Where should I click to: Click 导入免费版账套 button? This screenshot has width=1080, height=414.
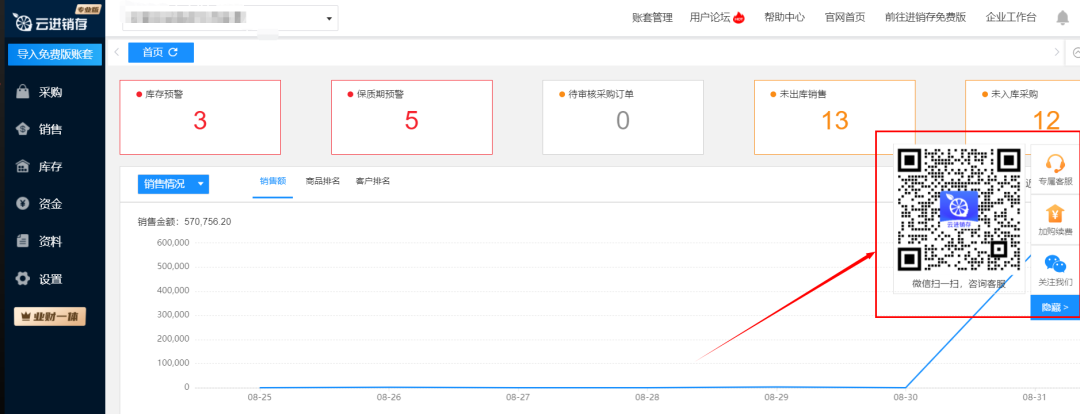coord(54,55)
